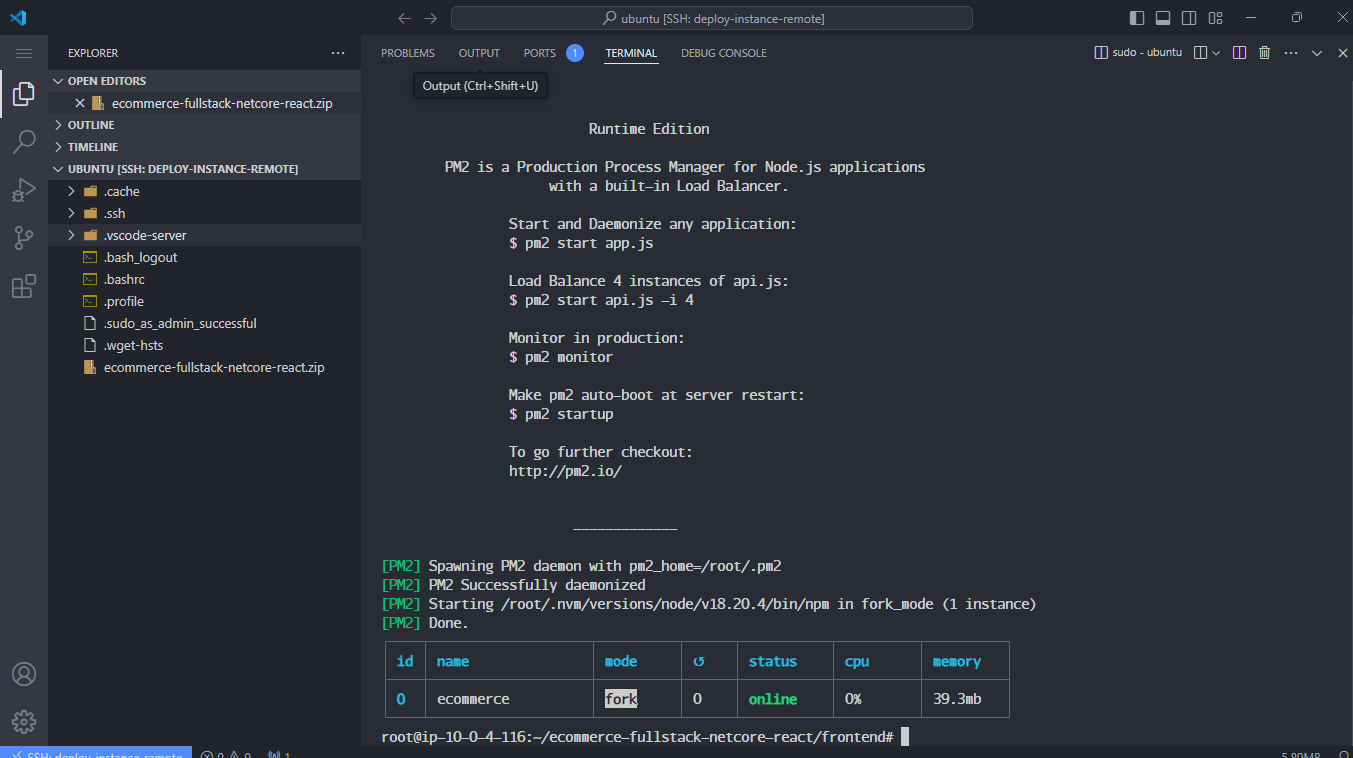Collapse the Open Editors section
The width and height of the screenshot is (1353, 758).
(204, 81)
